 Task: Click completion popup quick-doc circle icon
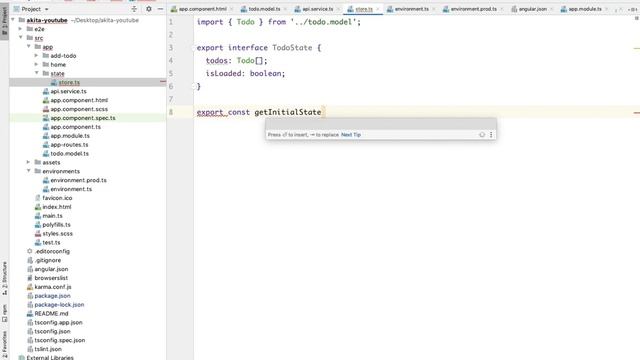(x=482, y=135)
